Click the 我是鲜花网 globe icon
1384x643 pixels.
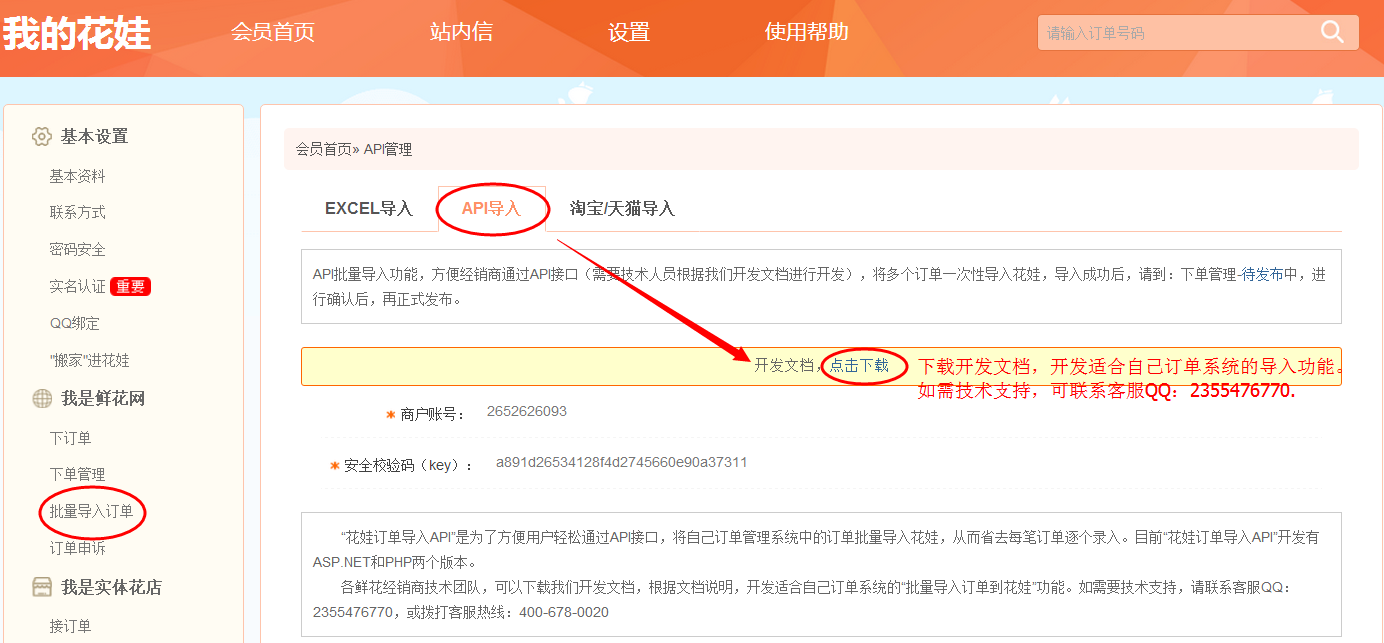[42, 399]
